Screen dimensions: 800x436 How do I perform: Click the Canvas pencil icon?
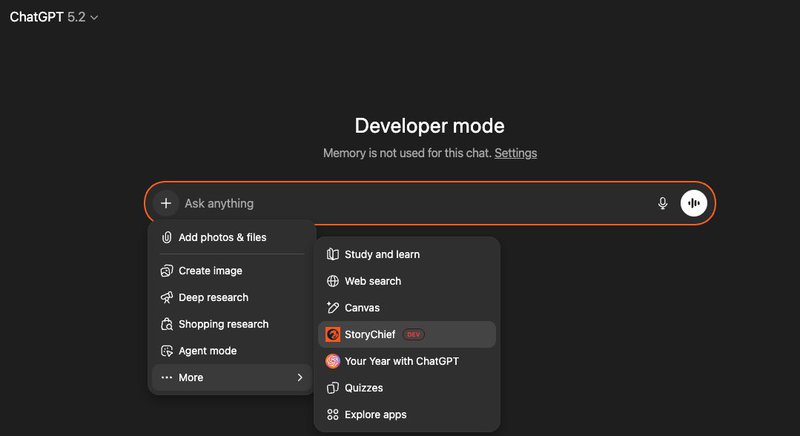coord(333,307)
